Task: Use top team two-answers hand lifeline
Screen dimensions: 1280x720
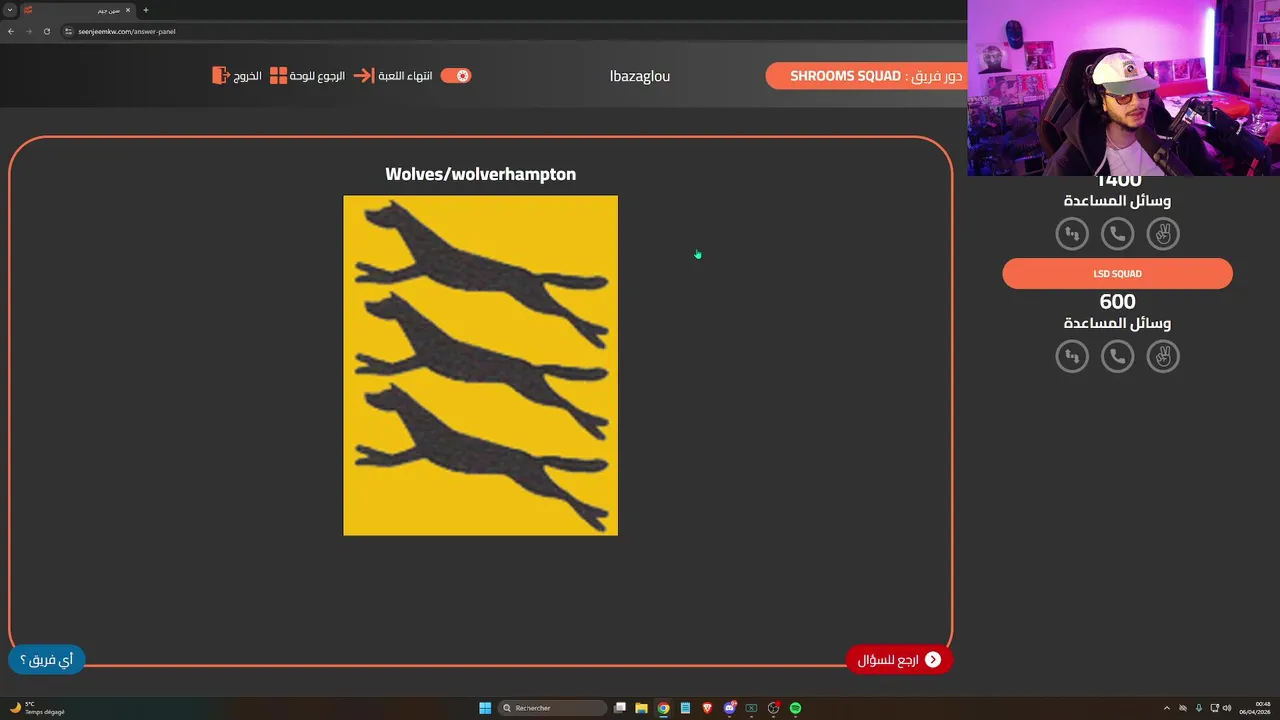Action: pyautogui.click(x=1163, y=234)
